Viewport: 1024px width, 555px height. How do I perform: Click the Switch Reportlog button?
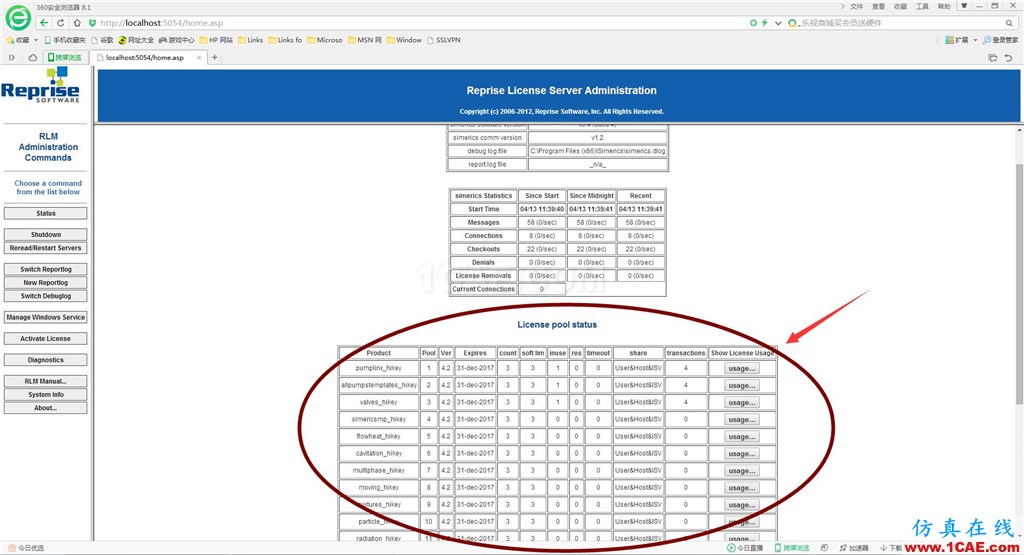[46, 269]
